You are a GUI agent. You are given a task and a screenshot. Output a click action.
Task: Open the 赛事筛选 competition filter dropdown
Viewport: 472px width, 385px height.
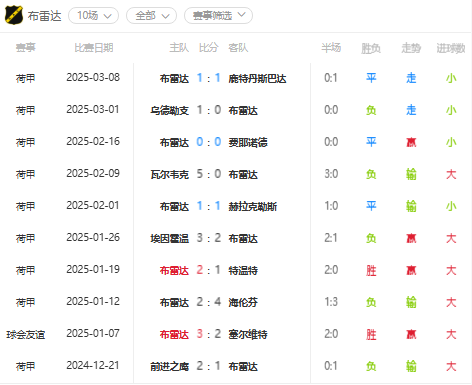[x=218, y=16]
